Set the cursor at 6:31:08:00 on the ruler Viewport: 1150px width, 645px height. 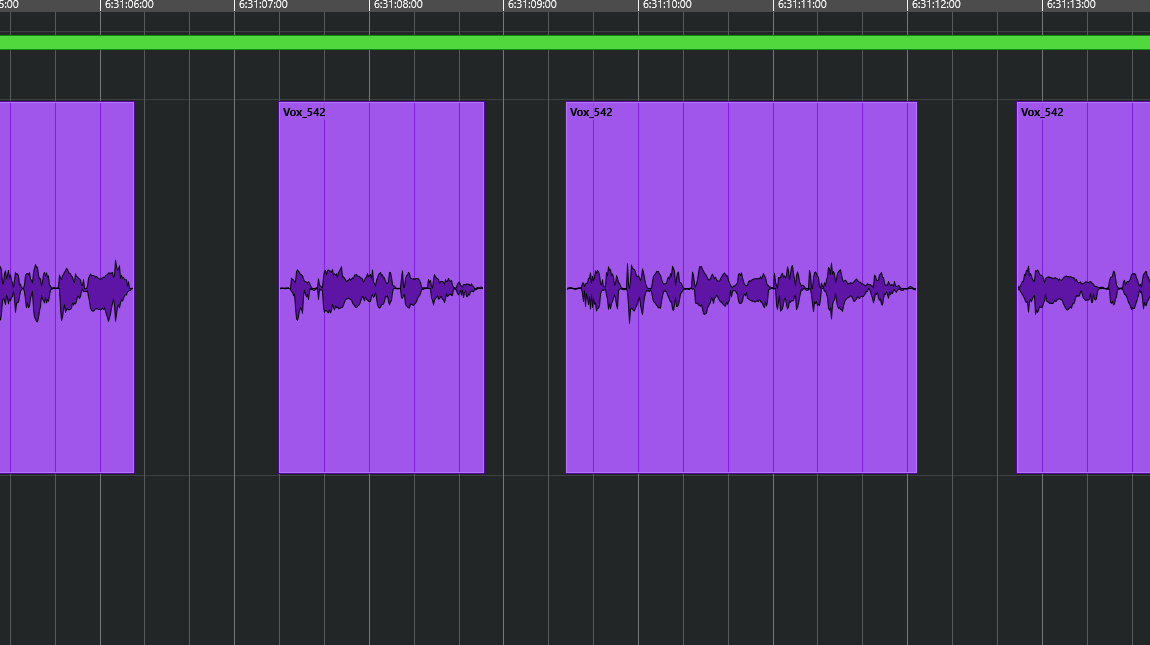tap(398, 4)
